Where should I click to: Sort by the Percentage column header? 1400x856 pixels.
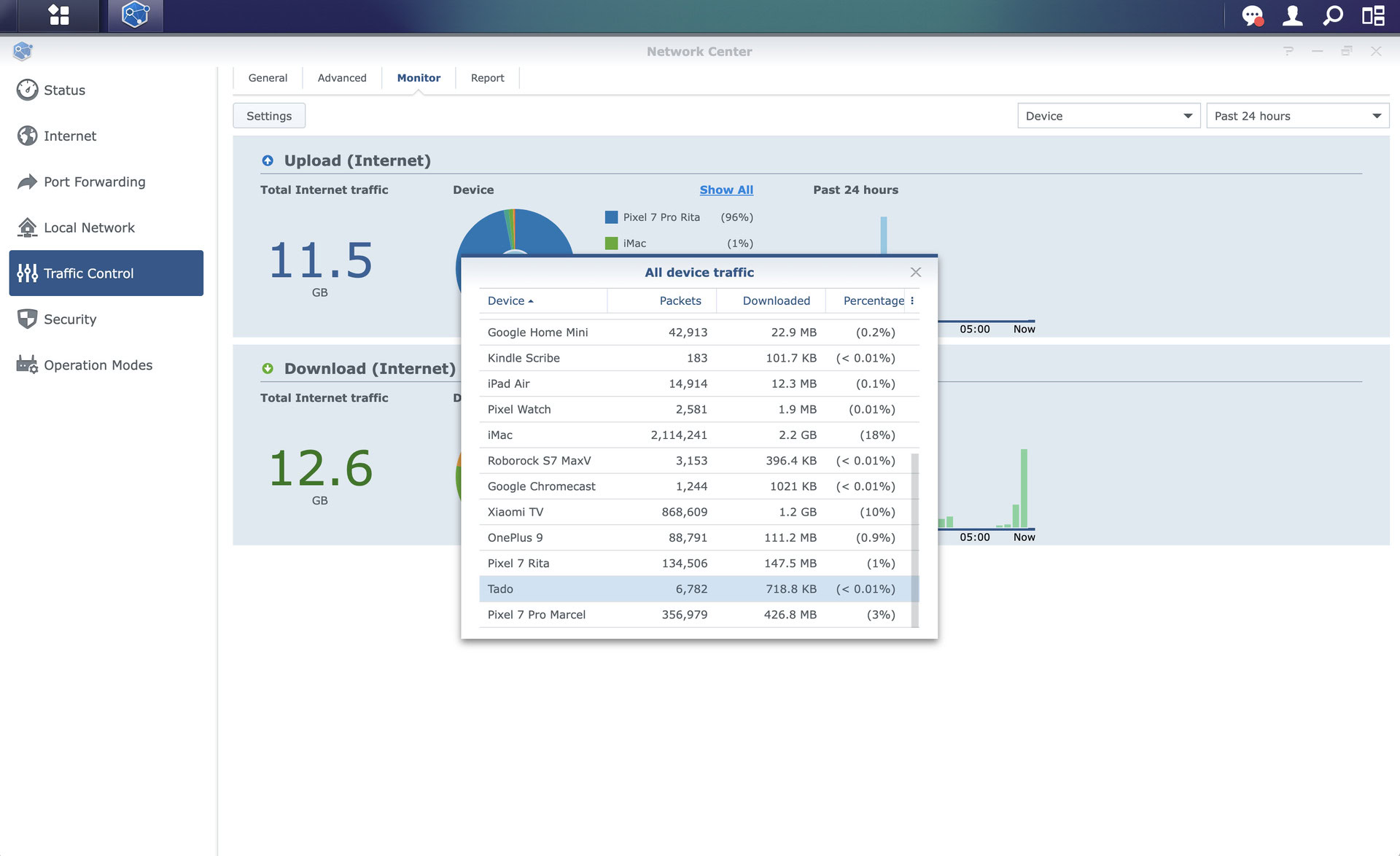pos(866,300)
